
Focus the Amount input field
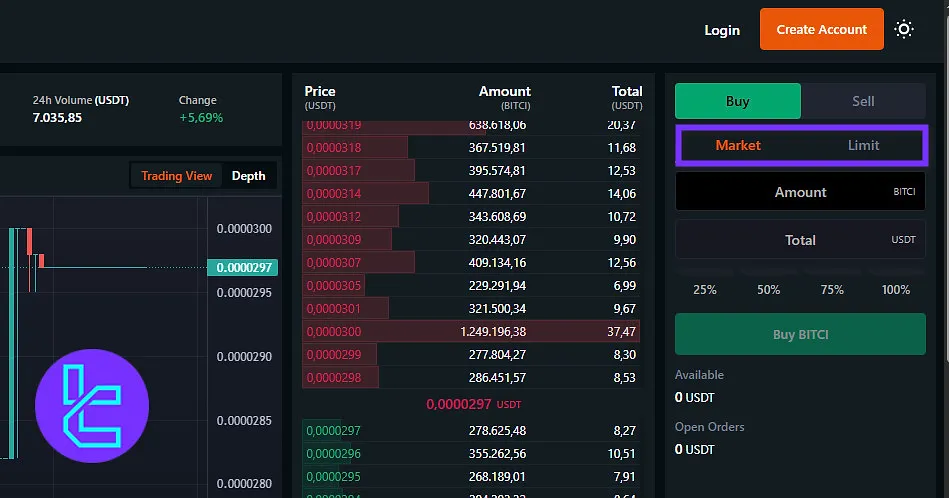tap(800, 192)
